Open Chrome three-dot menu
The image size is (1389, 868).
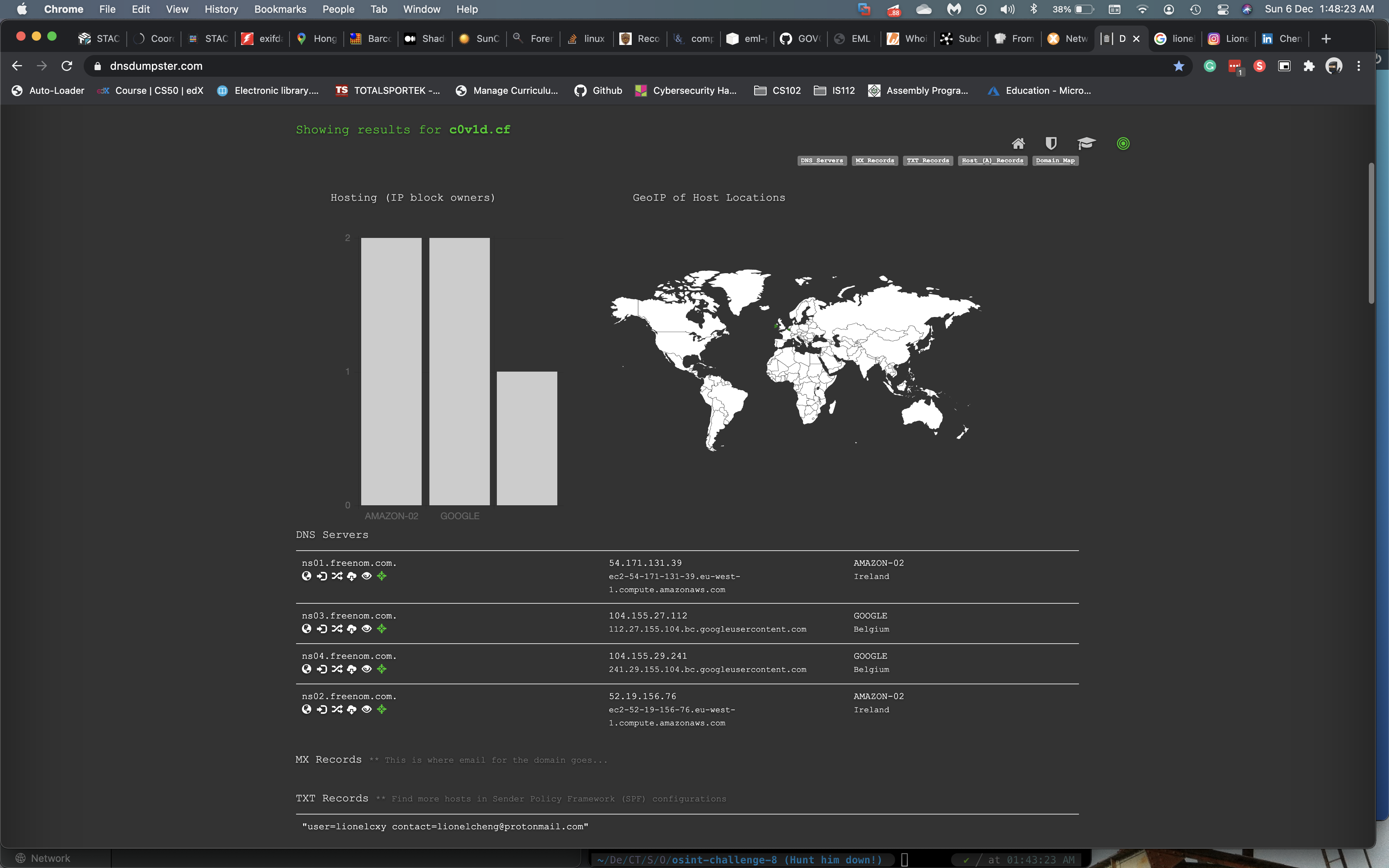click(x=1359, y=66)
